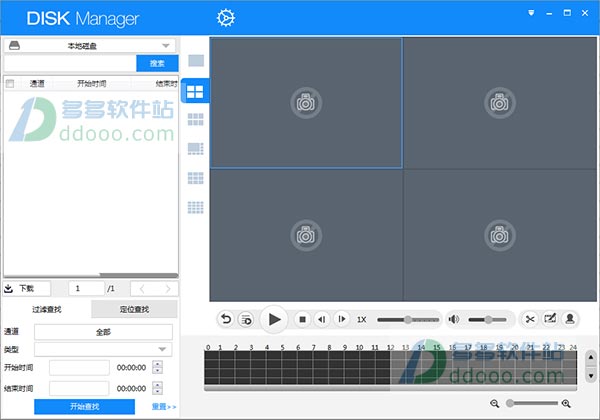
Task: Click the reverse playback button
Action: click(226, 319)
